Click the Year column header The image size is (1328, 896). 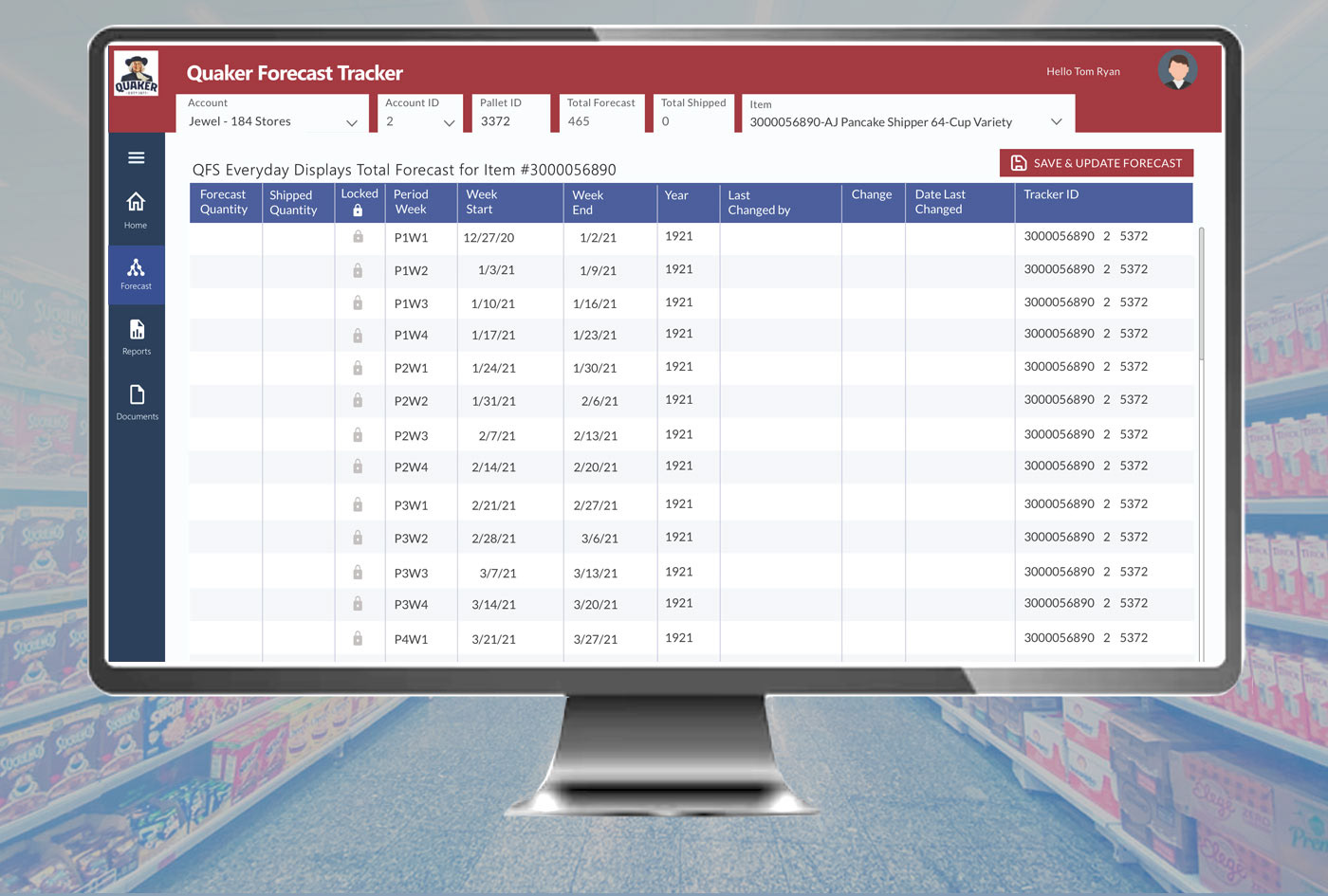pyautogui.click(x=688, y=202)
